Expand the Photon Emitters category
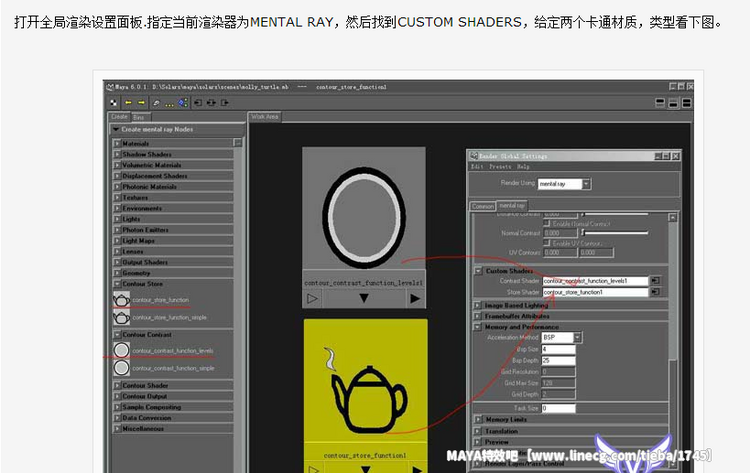This screenshot has width=750, height=473. pos(117,230)
